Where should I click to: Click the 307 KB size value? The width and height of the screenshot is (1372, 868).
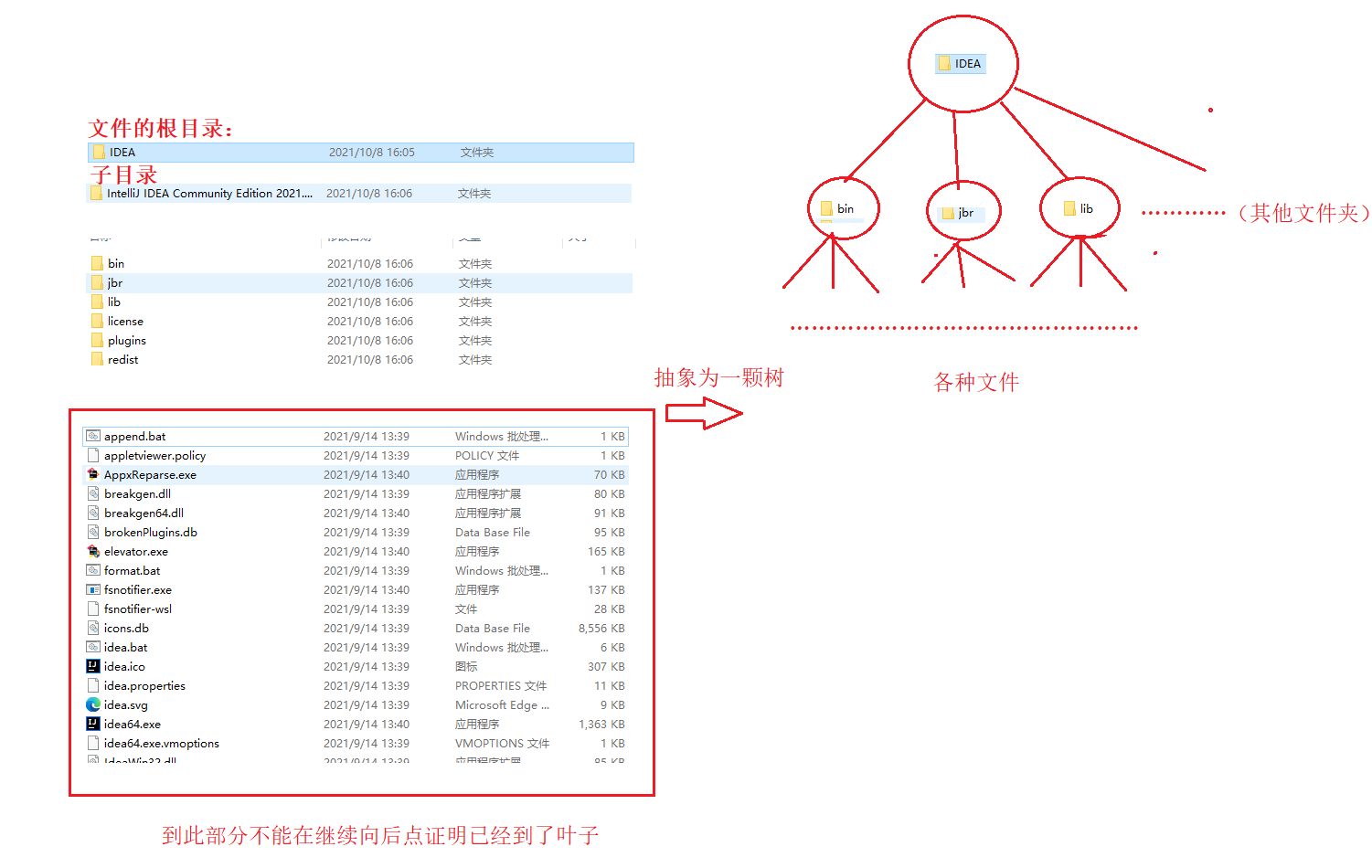click(x=606, y=667)
